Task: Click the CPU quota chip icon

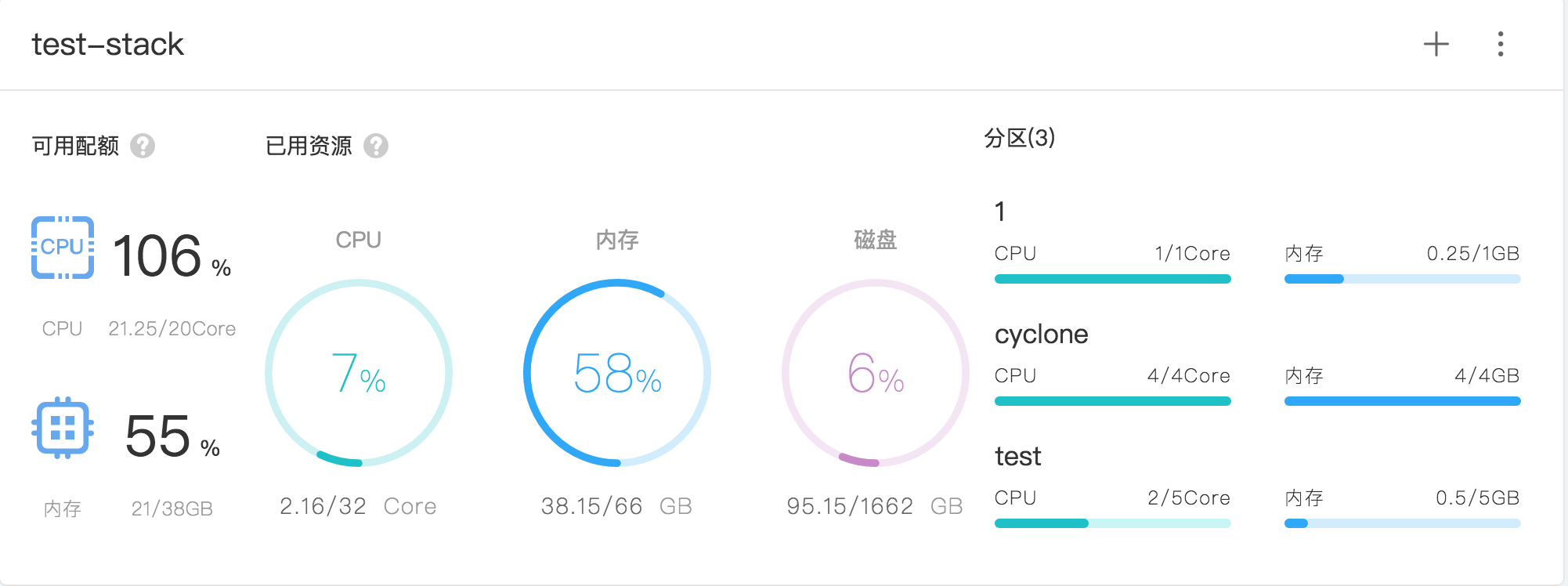Action: coord(63,248)
